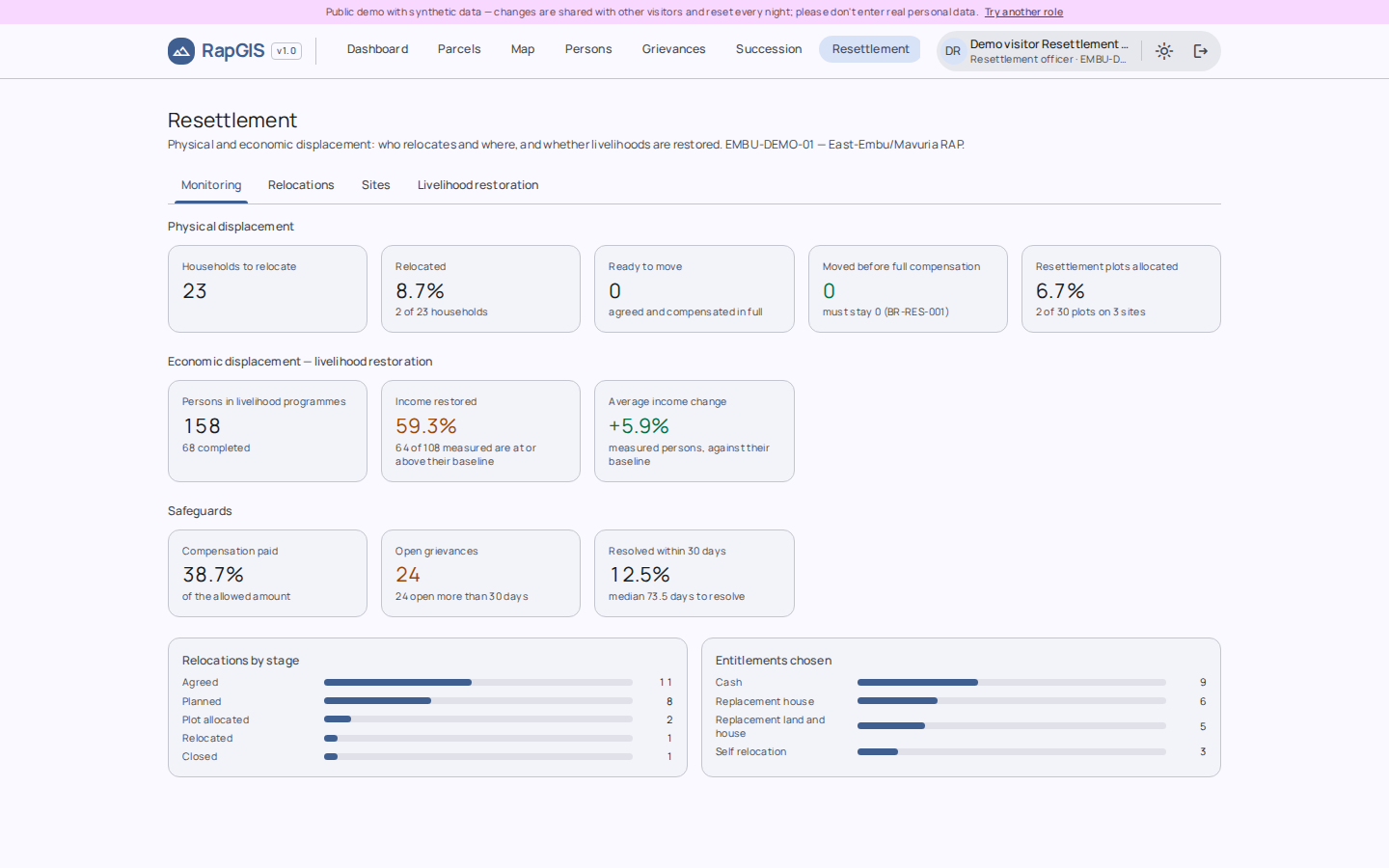This screenshot has width=1389, height=868.
Task: Click the Income restored 59.3% value
Action: [x=426, y=426]
